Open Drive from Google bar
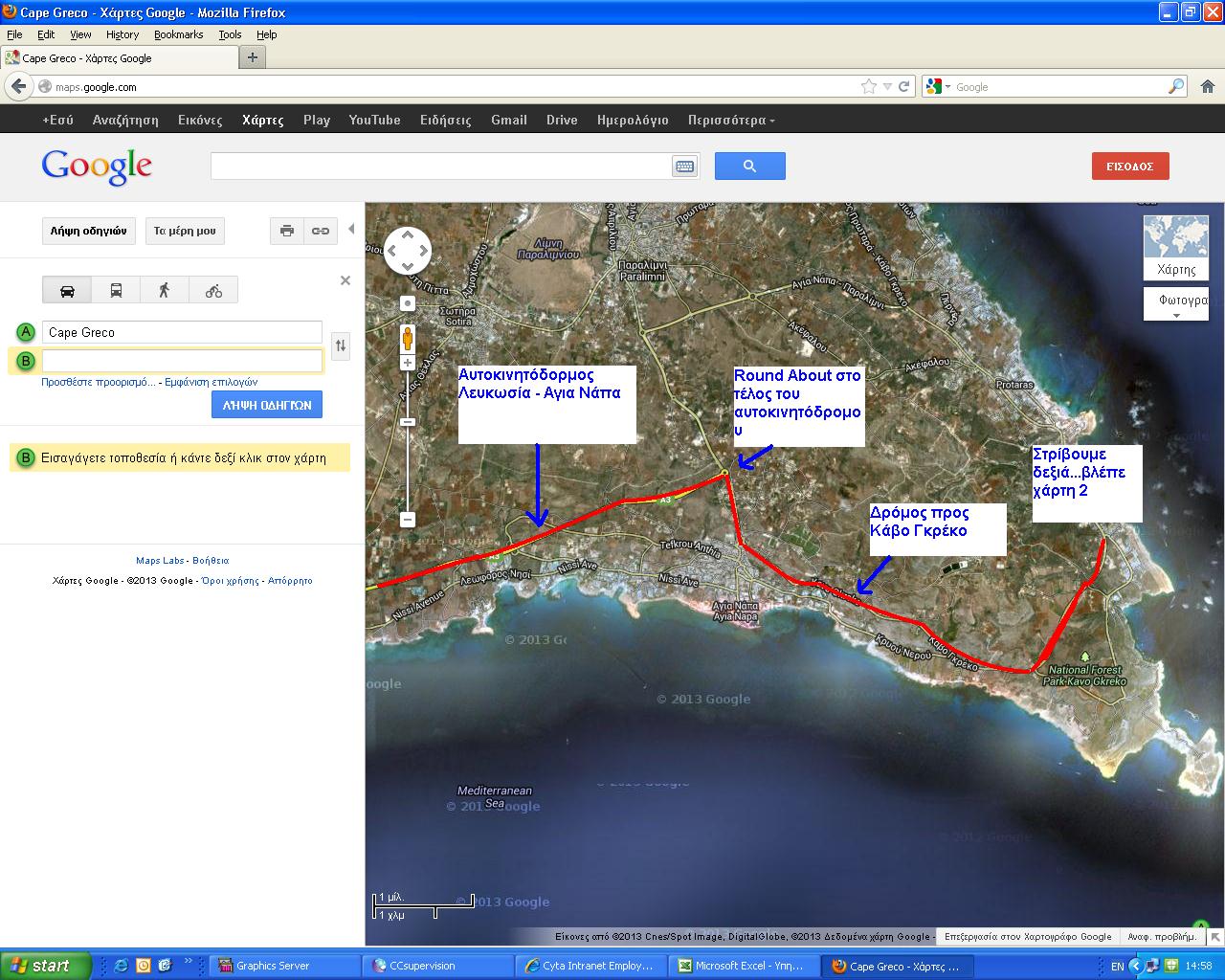 tap(562, 120)
